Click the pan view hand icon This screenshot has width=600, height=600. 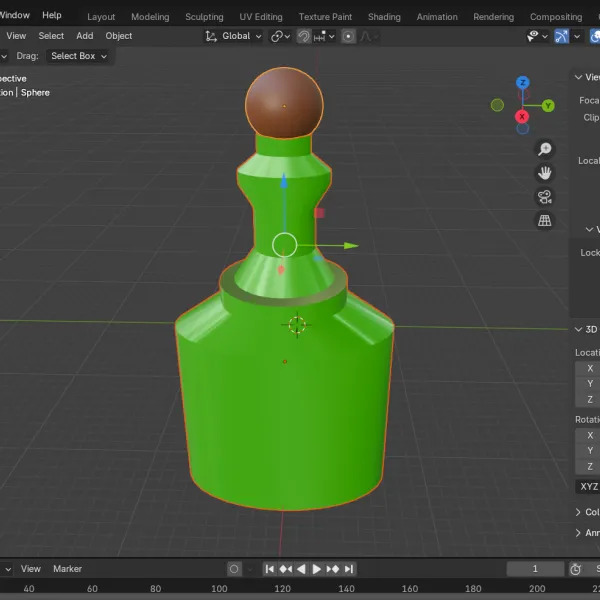click(545, 173)
